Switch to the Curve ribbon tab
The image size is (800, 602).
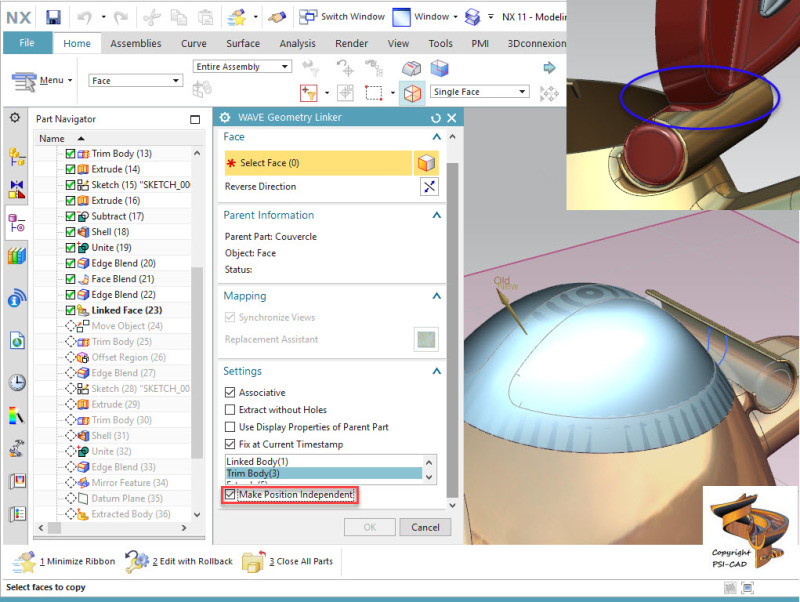click(194, 43)
